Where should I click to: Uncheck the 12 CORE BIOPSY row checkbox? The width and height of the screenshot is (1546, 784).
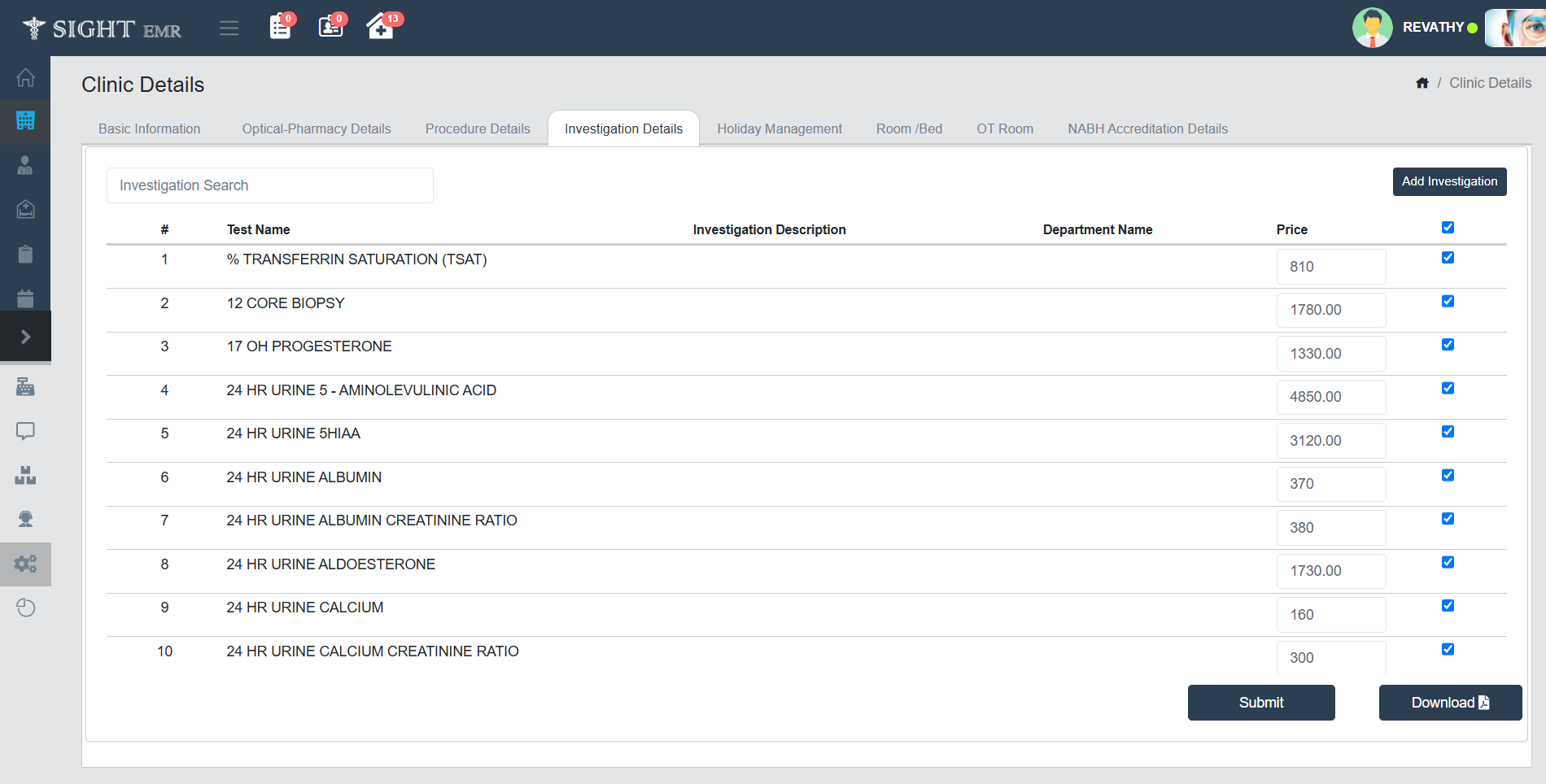[1448, 301]
